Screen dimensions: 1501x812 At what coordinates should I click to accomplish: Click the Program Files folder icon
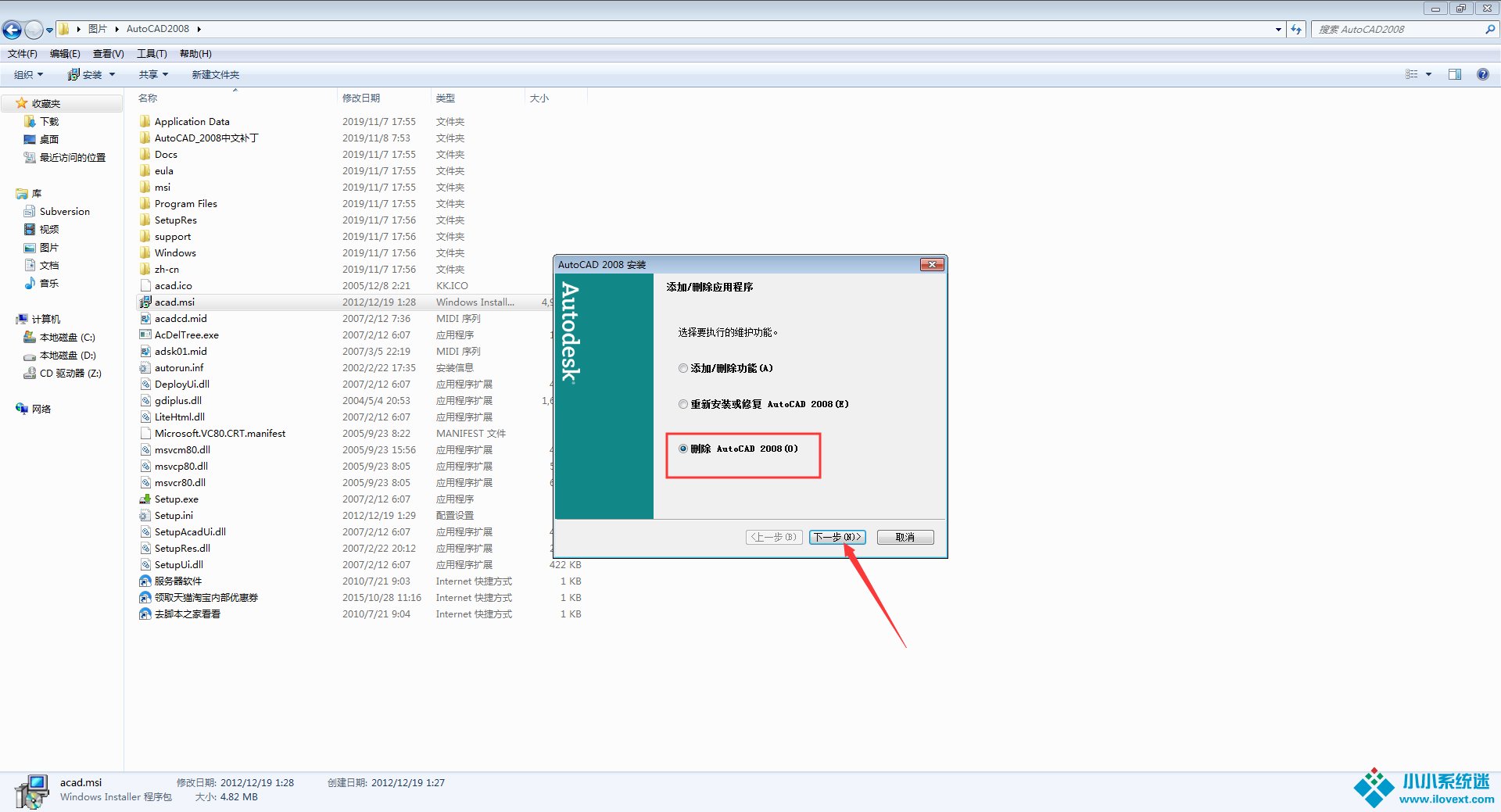tap(145, 204)
